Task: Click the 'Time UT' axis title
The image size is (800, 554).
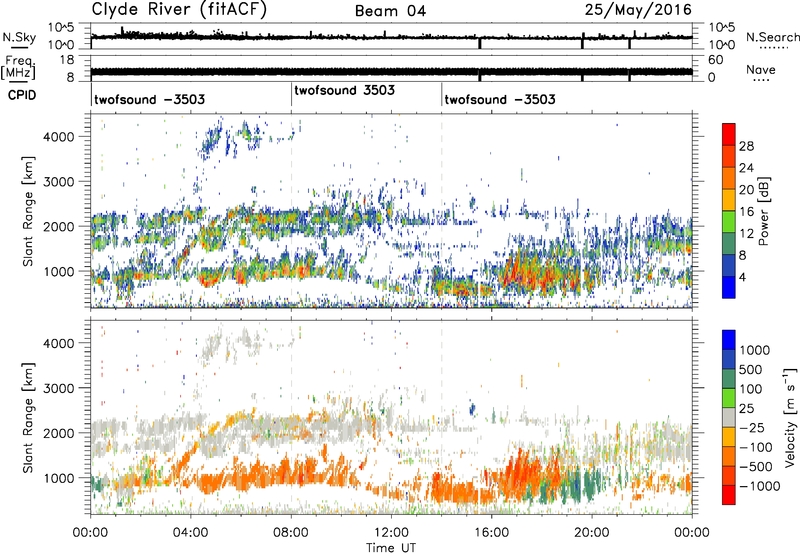Action: click(391, 548)
